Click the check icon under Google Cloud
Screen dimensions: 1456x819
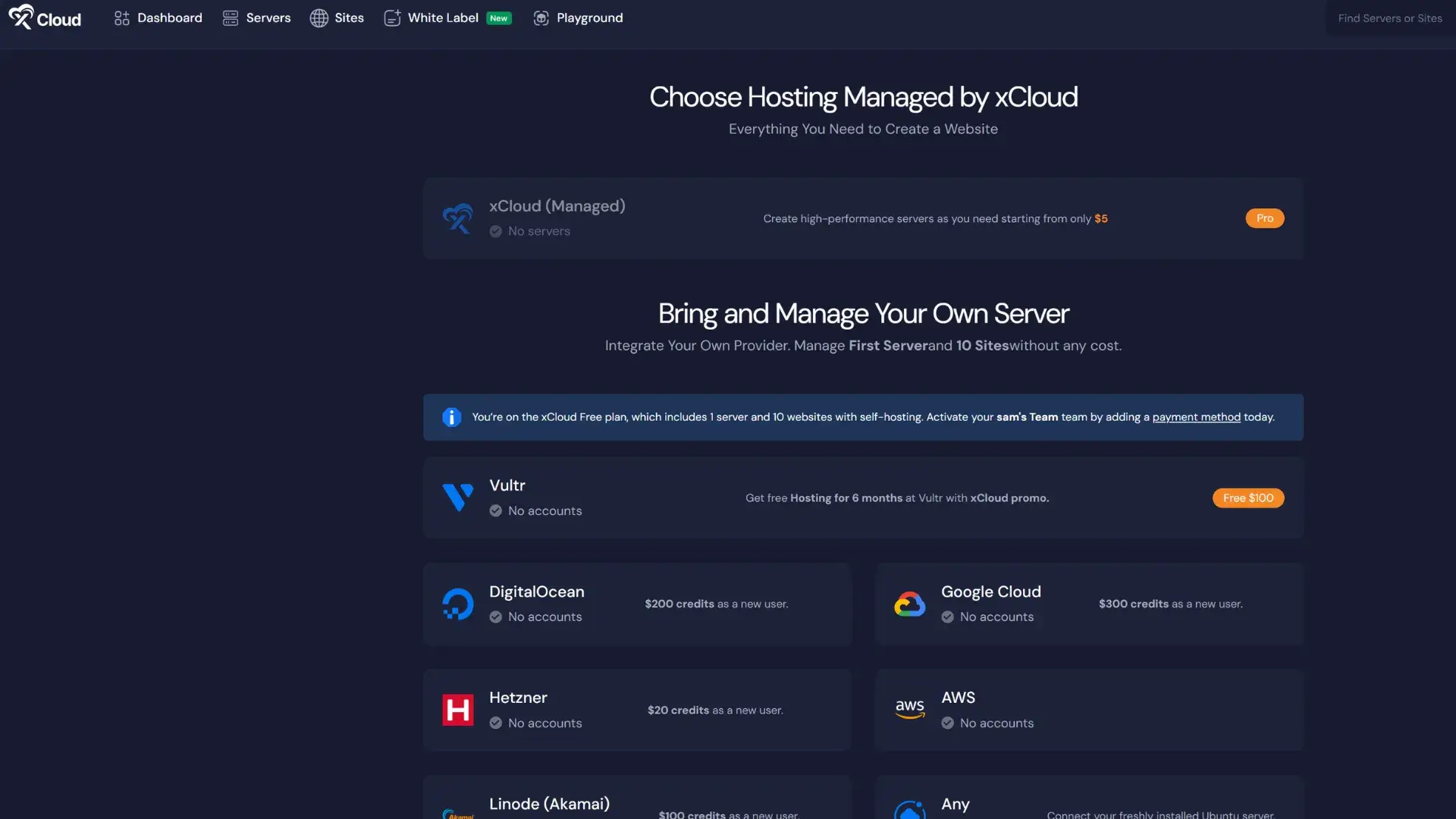pos(948,617)
